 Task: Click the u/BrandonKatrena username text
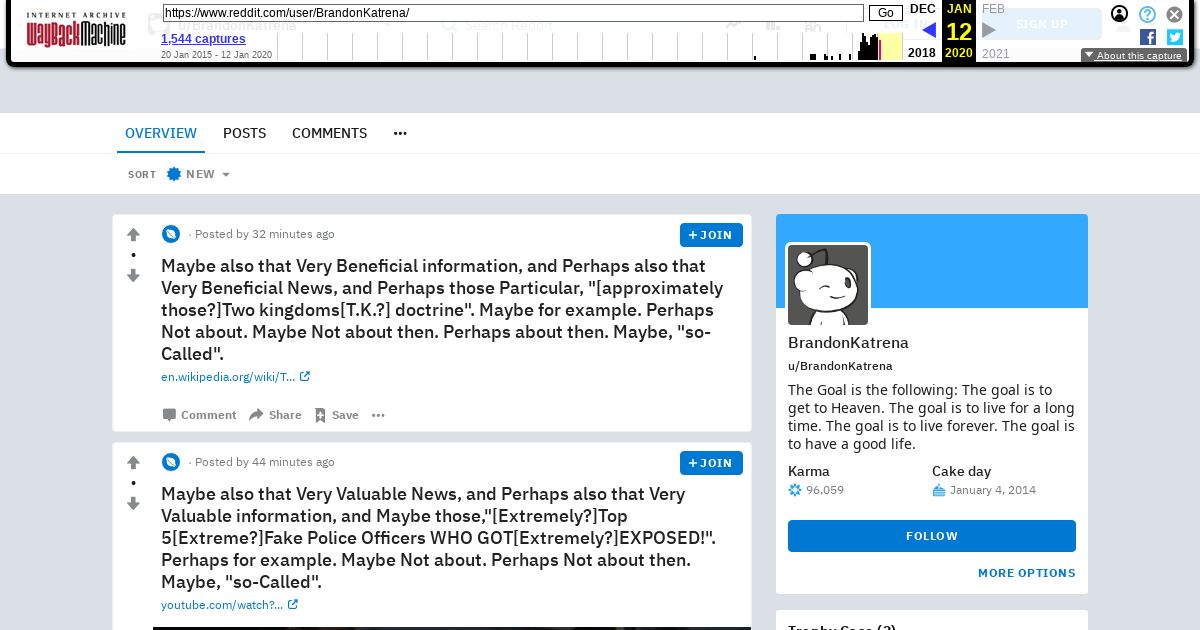click(840, 366)
